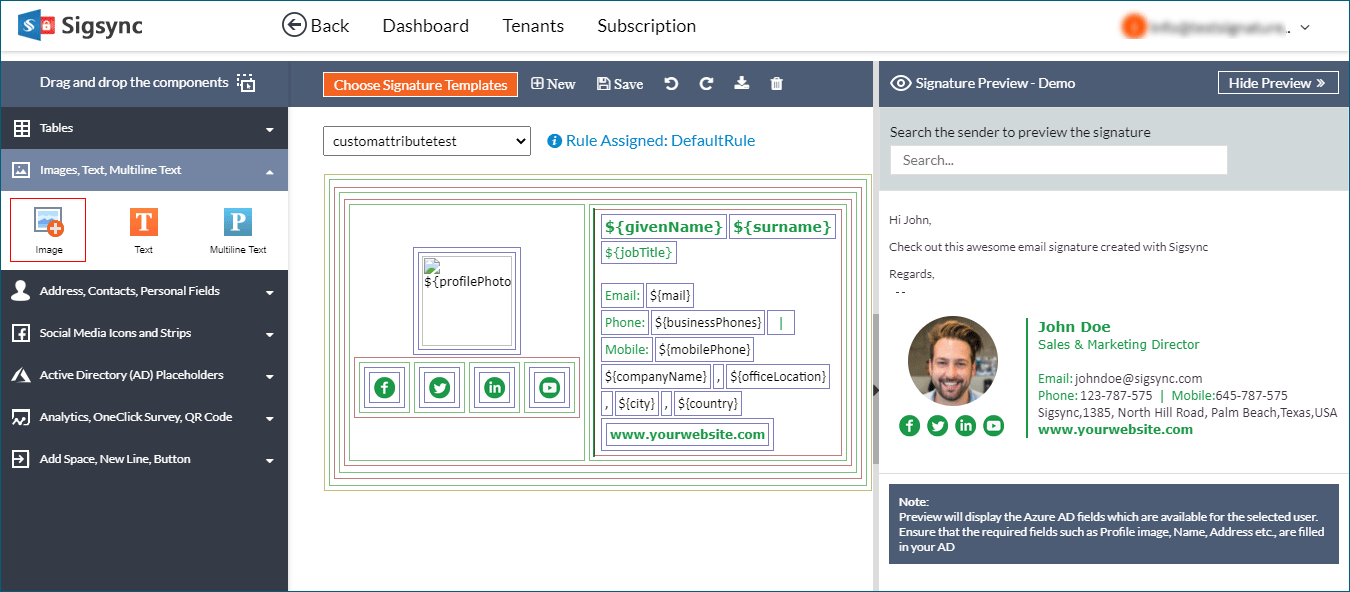
Task: Select the ${city} placeholder
Action: click(636, 403)
